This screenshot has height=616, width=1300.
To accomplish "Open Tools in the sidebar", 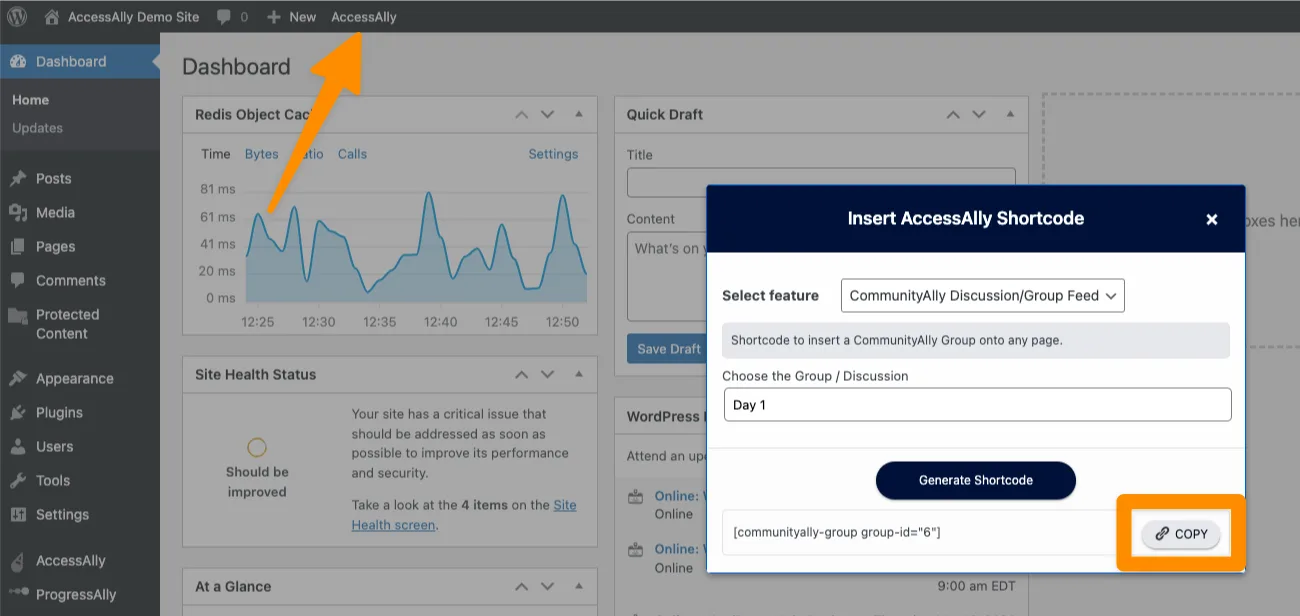I will coord(53,481).
